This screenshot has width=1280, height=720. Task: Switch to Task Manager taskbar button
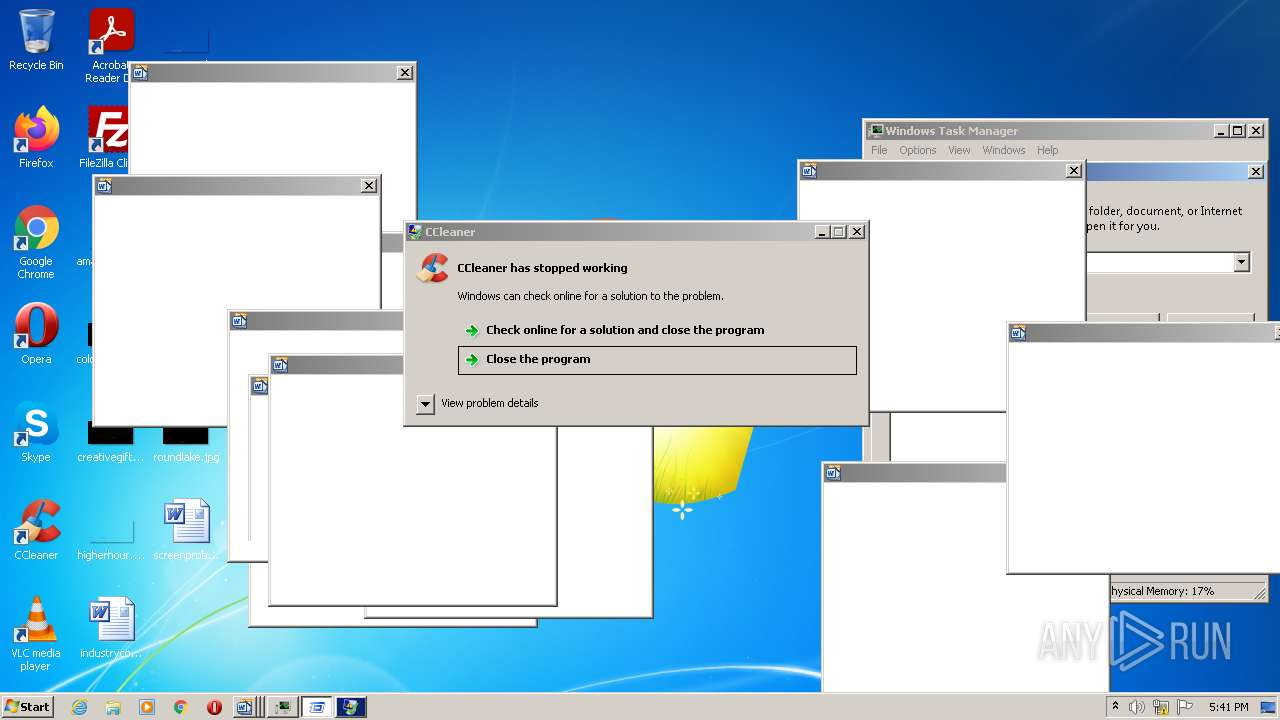283,707
